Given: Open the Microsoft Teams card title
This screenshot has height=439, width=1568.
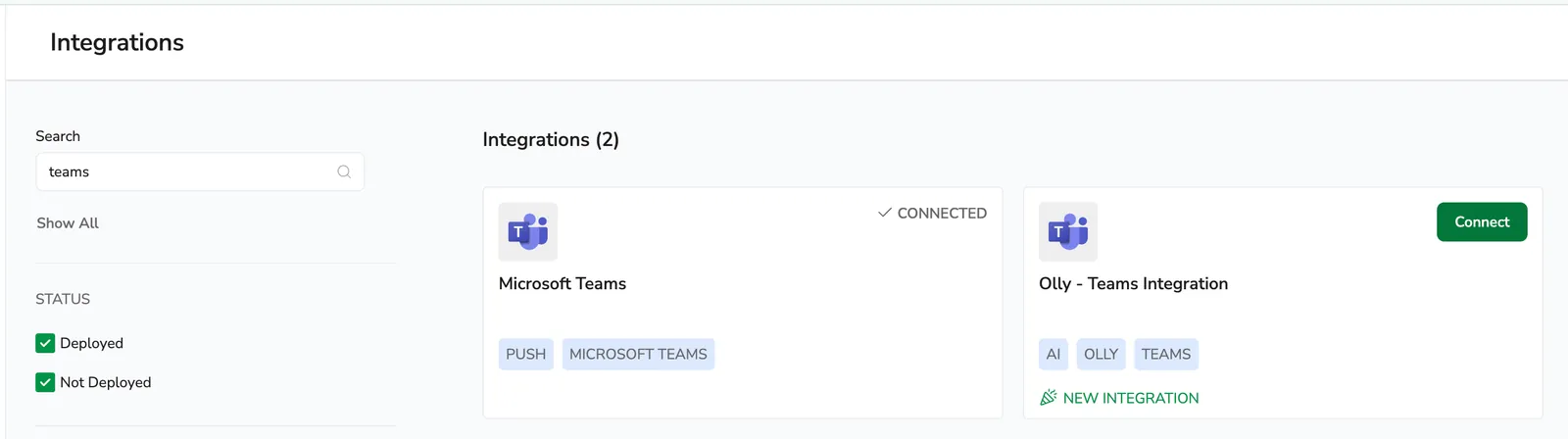Looking at the screenshot, I should click(x=563, y=283).
